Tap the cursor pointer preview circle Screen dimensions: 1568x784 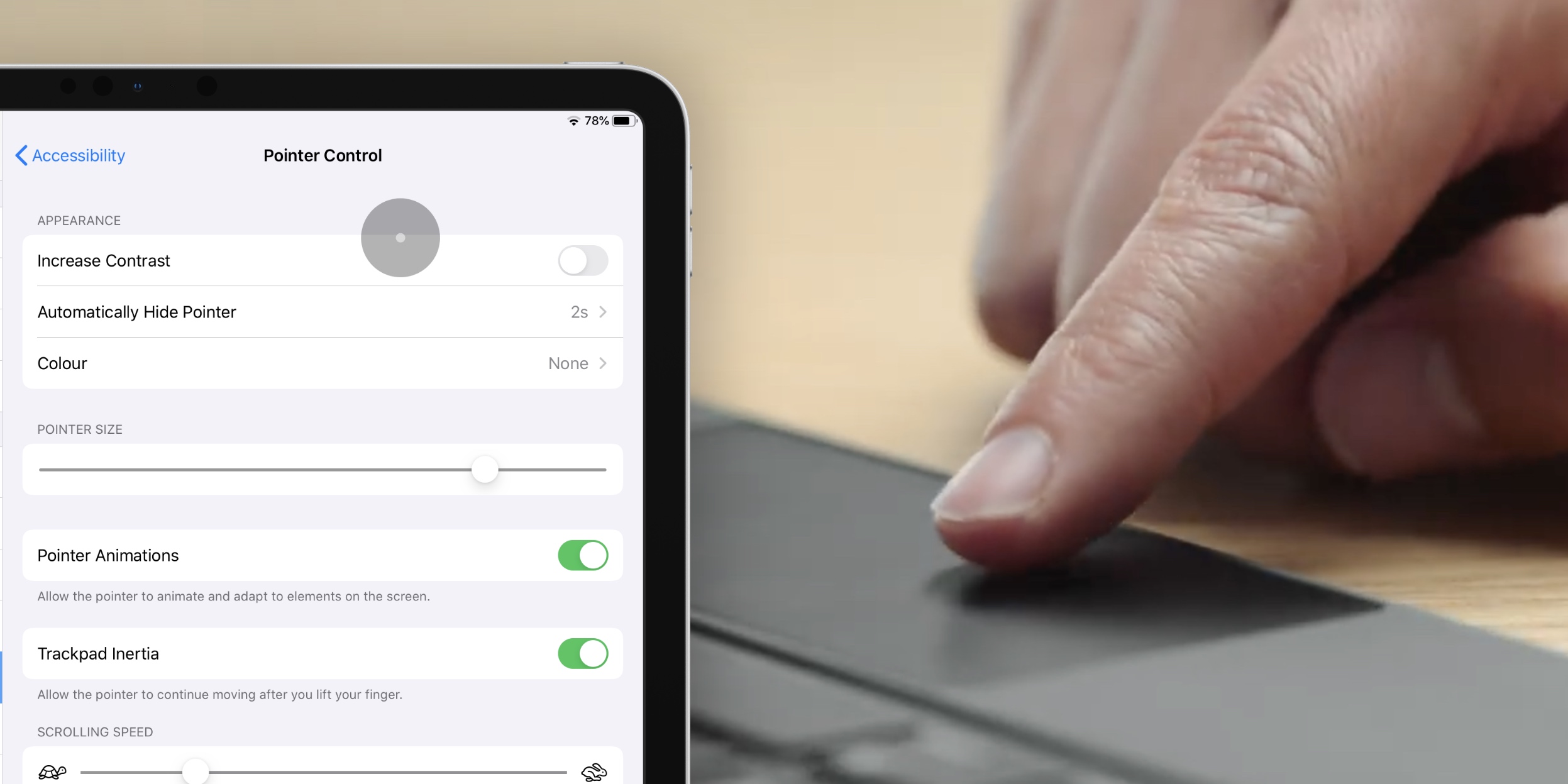pos(400,237)
